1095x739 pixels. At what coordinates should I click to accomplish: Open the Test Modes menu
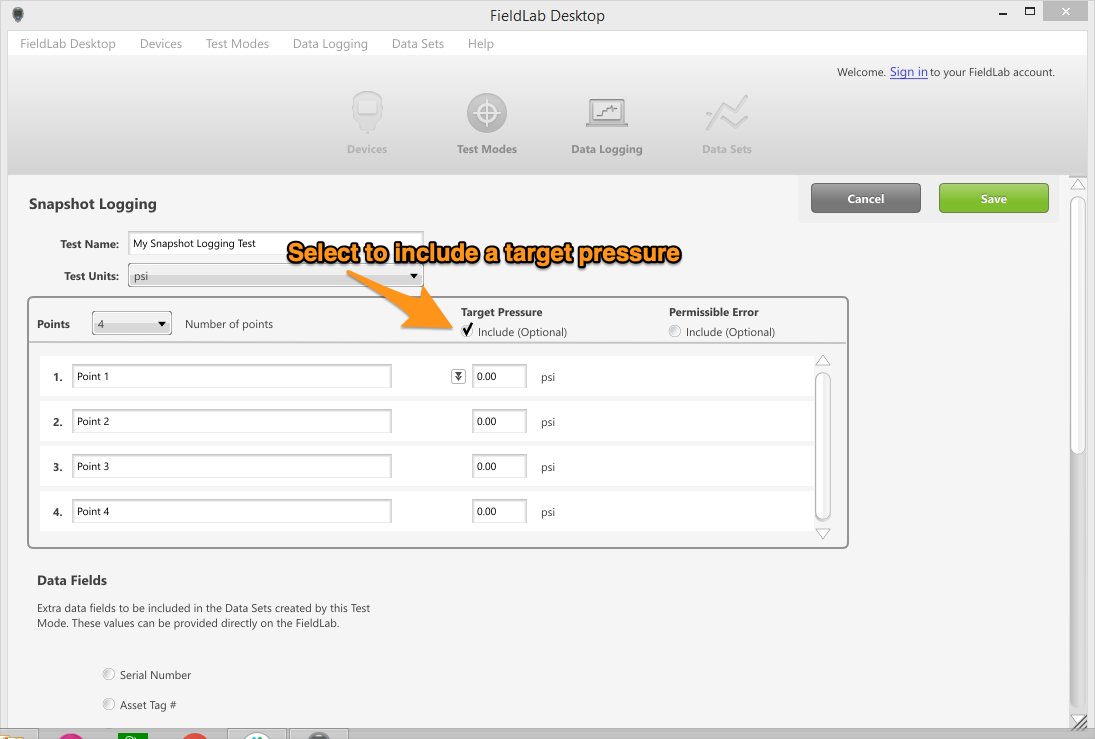click(237, 43)
